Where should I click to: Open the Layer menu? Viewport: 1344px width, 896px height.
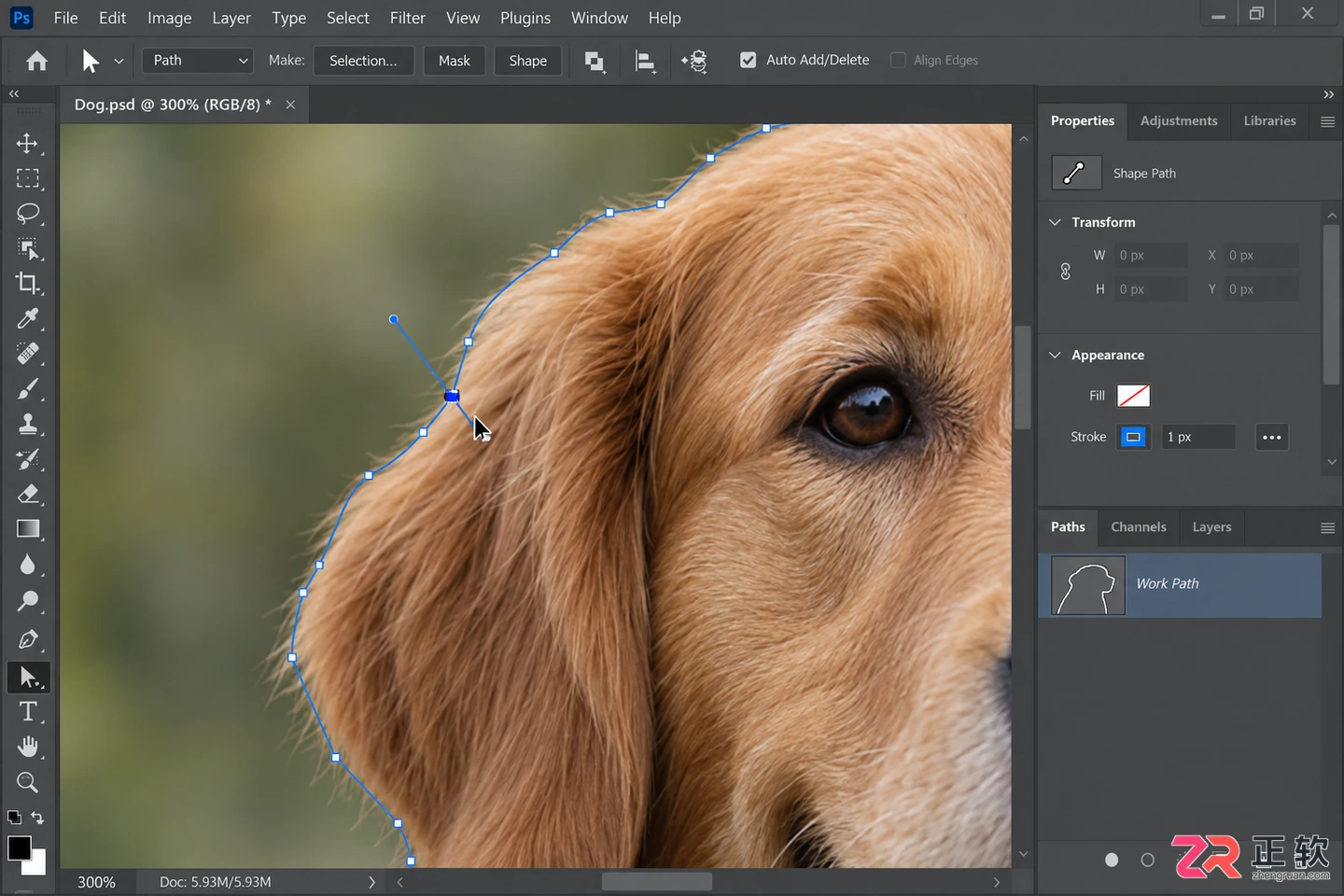click(231, 18)
